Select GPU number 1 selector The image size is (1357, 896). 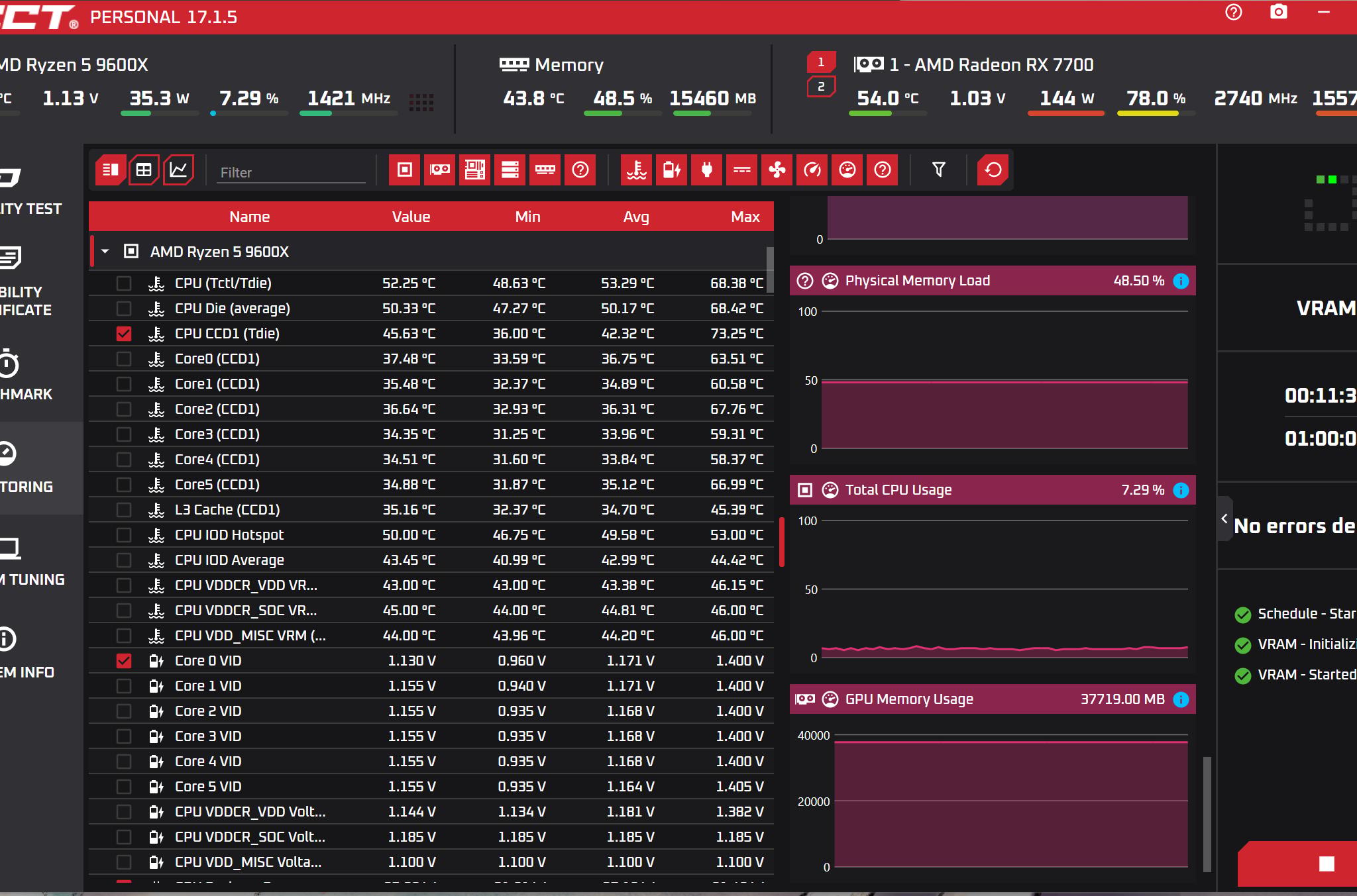pos(821,62)
